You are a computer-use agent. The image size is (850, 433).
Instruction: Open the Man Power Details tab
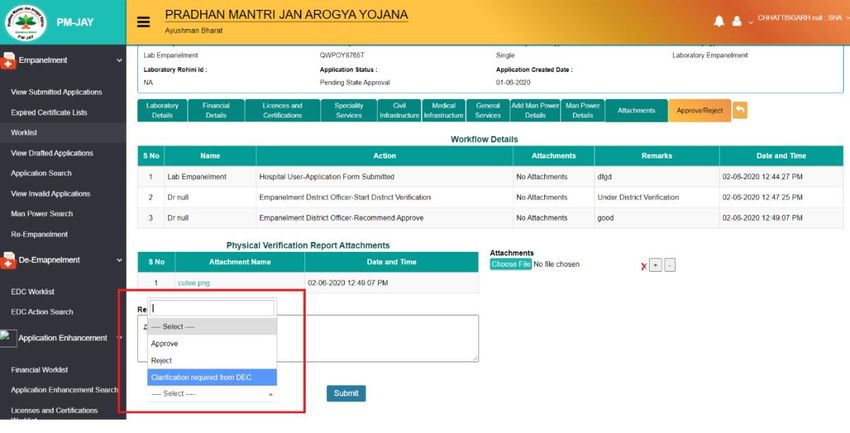pyautogui.click(x=583, y=111)
